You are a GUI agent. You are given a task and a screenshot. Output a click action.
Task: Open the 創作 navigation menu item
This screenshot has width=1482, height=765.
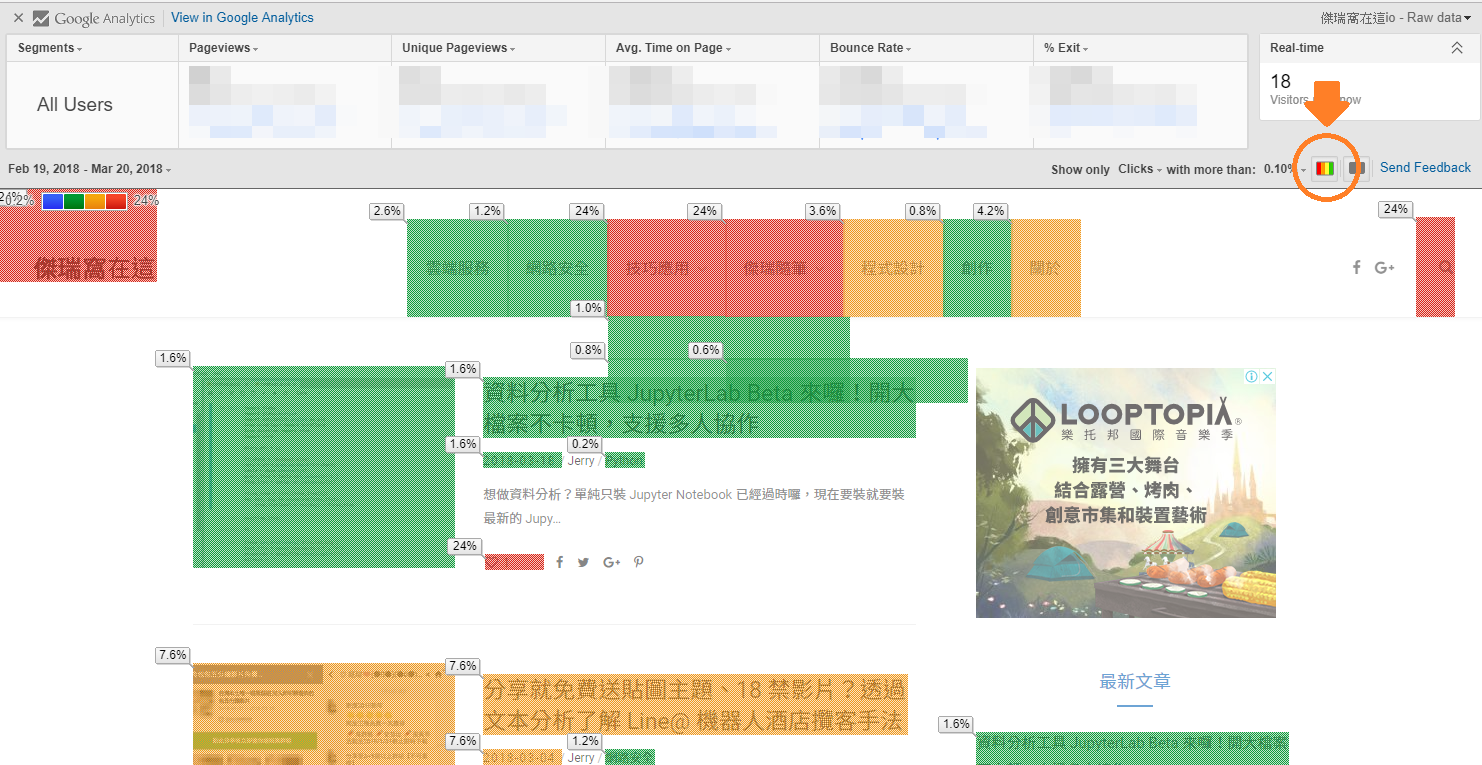point(977,268)
